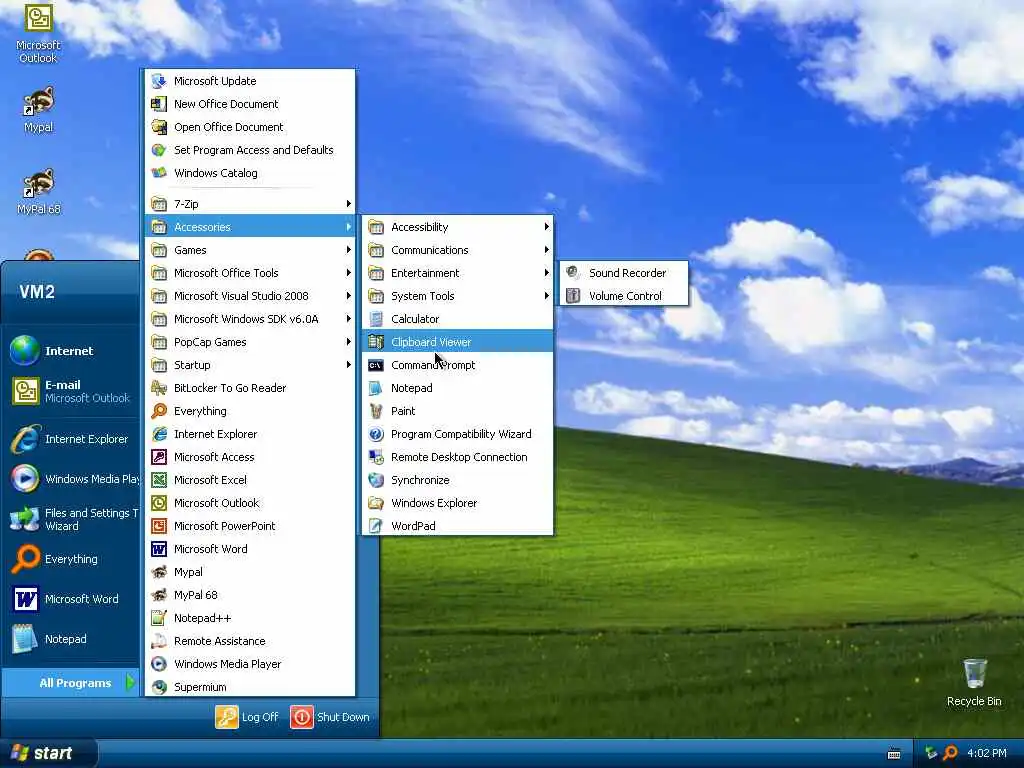Click the Shut Down button
Image resolution: width=1024 pixels, height=768 pixels.
tap(330, 717)
